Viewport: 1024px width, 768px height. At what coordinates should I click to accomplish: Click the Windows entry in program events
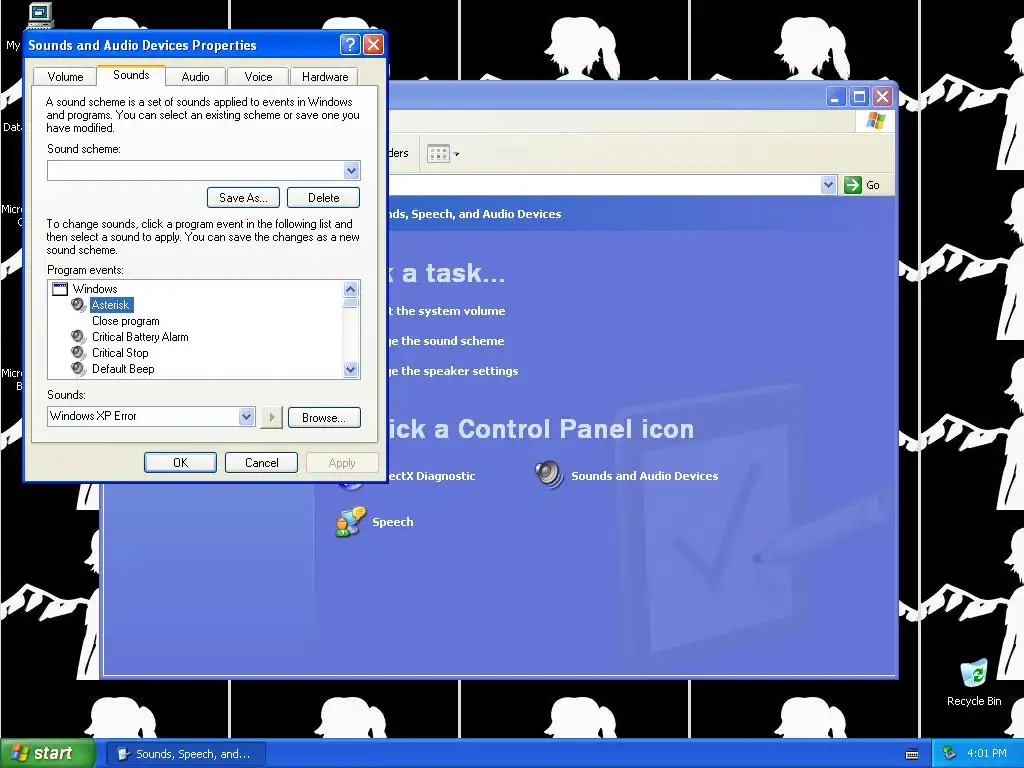[x=95, y=289]
